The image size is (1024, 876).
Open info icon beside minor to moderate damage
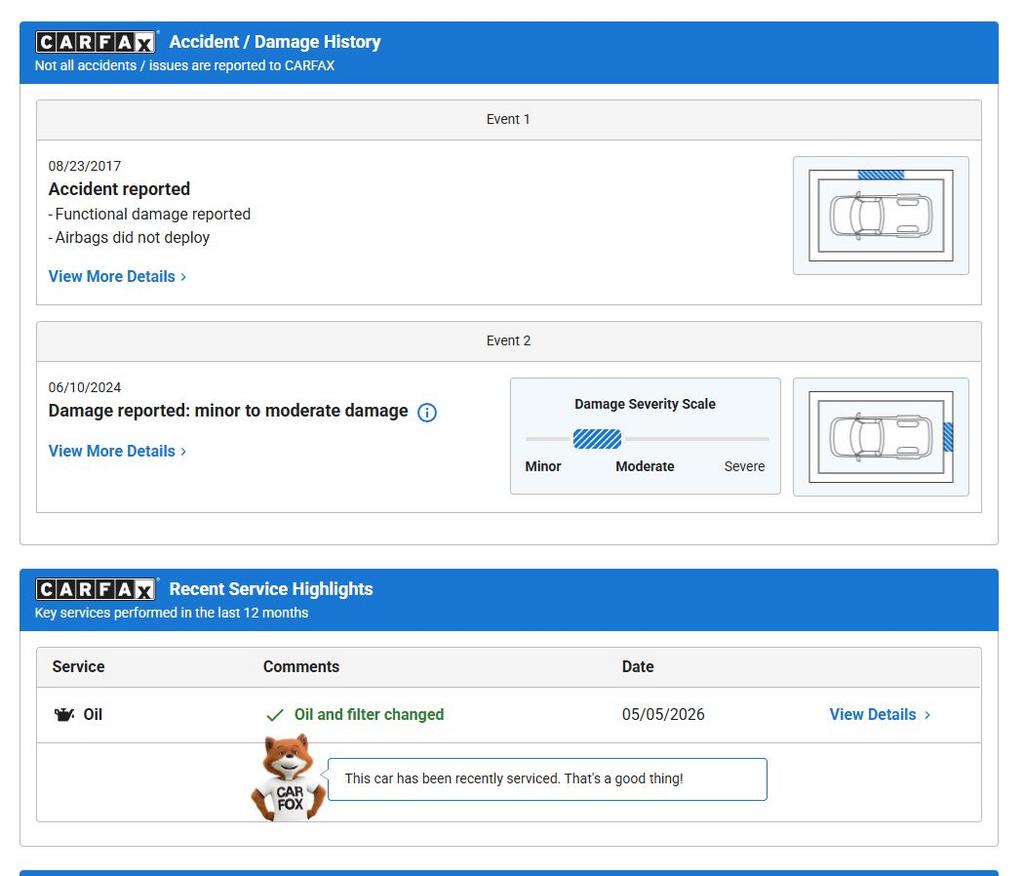(427, 412)
